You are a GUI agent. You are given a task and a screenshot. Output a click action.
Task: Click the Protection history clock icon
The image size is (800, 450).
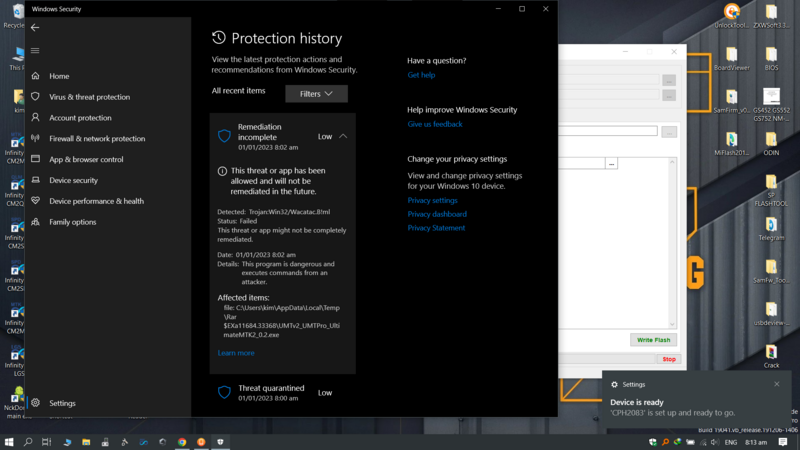pyautogui.click(x=219, y=37)
